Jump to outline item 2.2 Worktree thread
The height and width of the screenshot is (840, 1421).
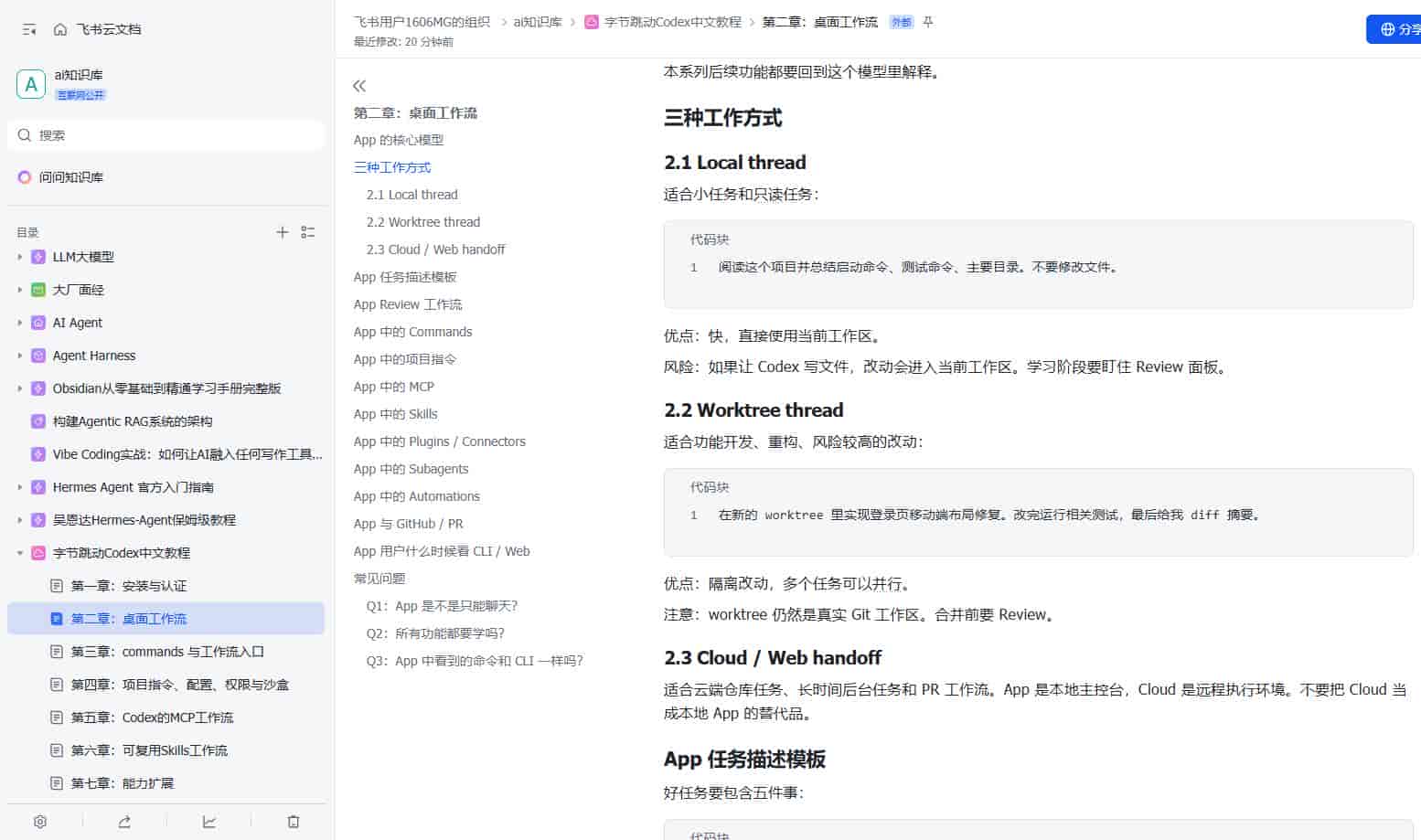pos(423,222)
